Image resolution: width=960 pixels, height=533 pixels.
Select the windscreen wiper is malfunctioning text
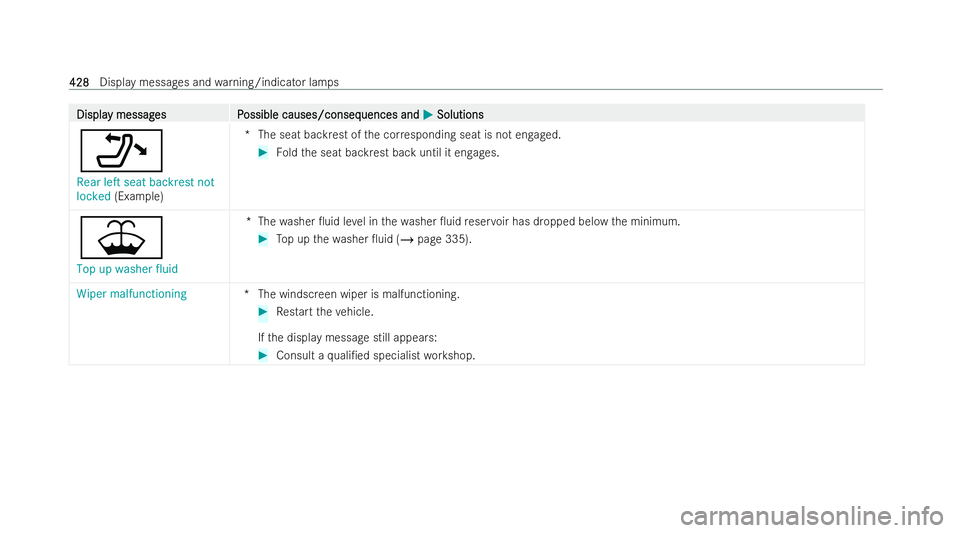[359, 294]
